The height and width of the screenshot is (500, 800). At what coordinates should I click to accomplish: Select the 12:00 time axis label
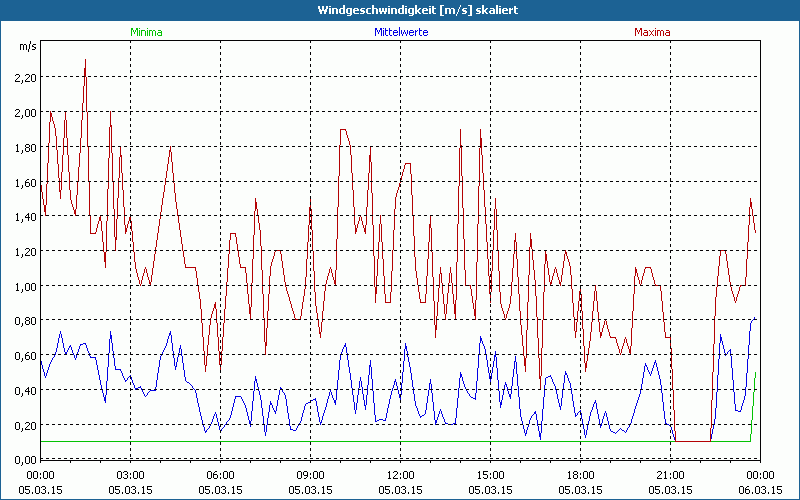(x=400, y=475)
